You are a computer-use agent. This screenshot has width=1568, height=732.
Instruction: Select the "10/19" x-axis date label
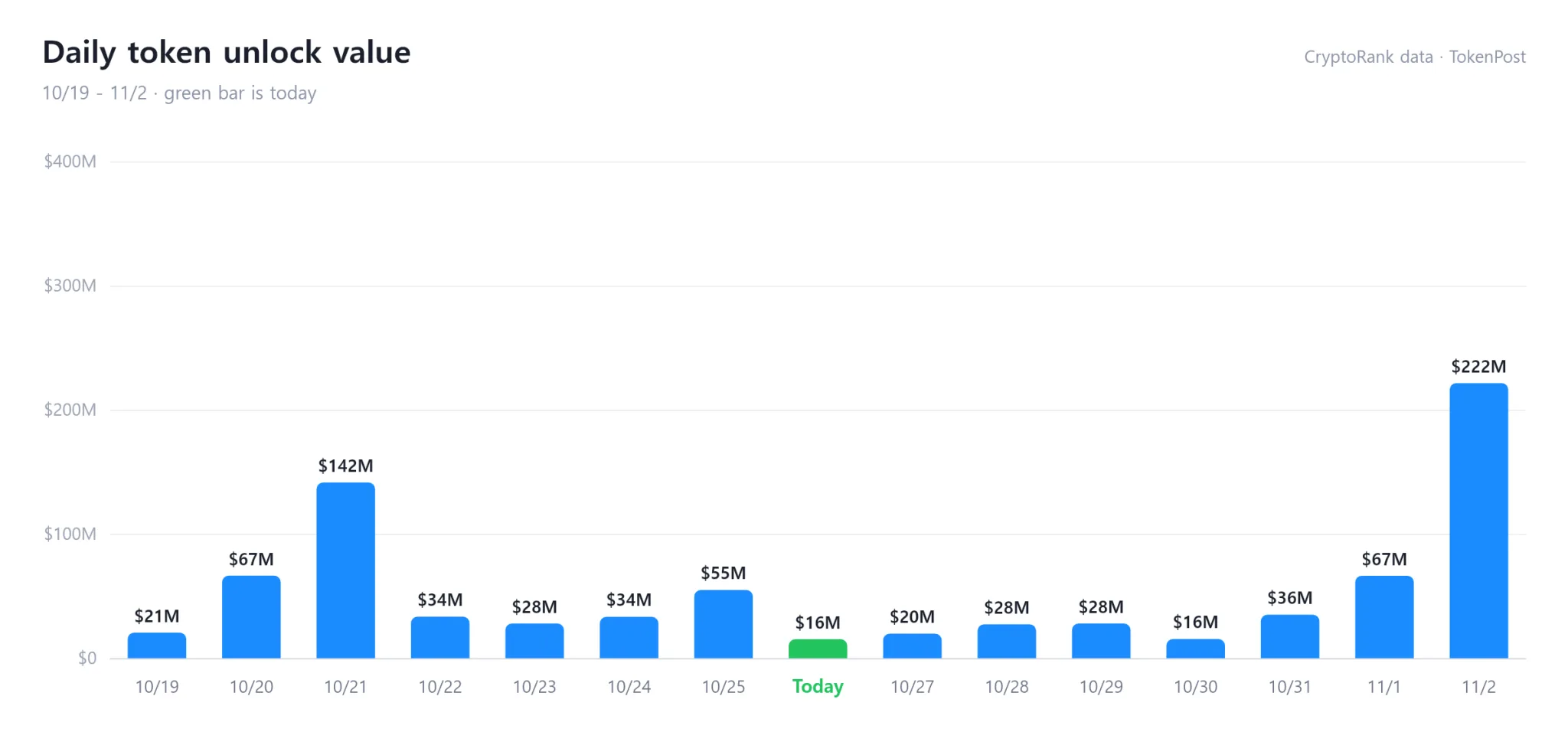click(x=157, y=687)
